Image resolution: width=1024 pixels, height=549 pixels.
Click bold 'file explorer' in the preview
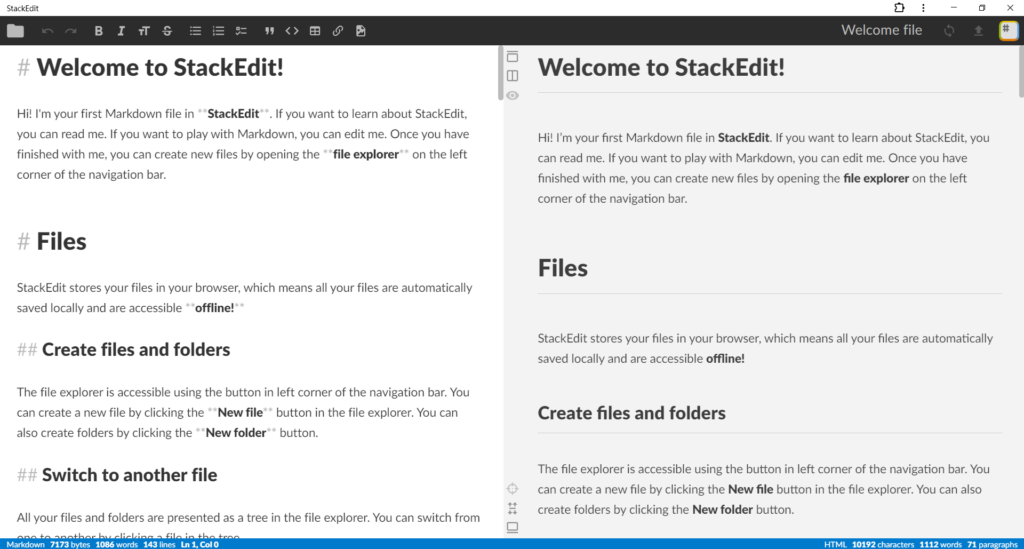tap(876, 178)
